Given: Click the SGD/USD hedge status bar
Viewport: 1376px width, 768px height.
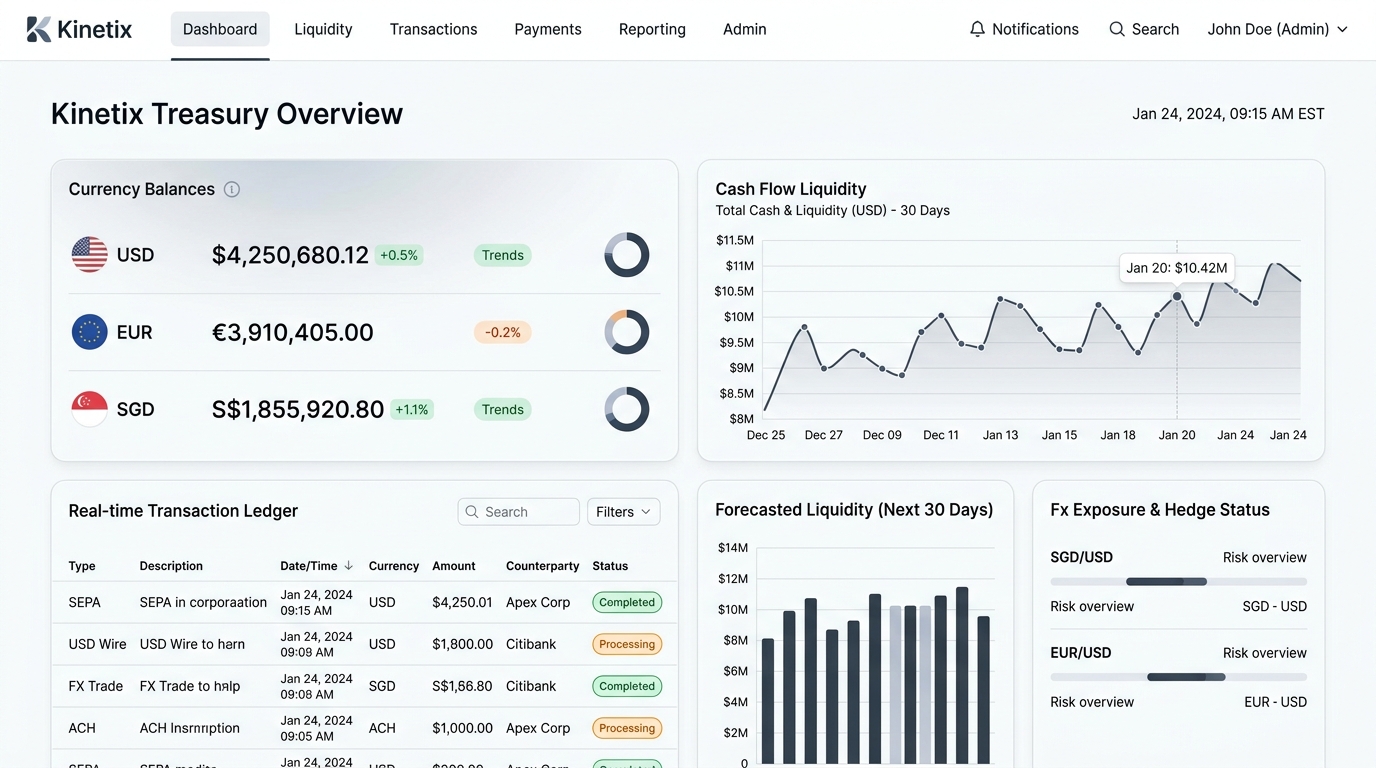Looking at the screenshot, I should click(1179, 581).
